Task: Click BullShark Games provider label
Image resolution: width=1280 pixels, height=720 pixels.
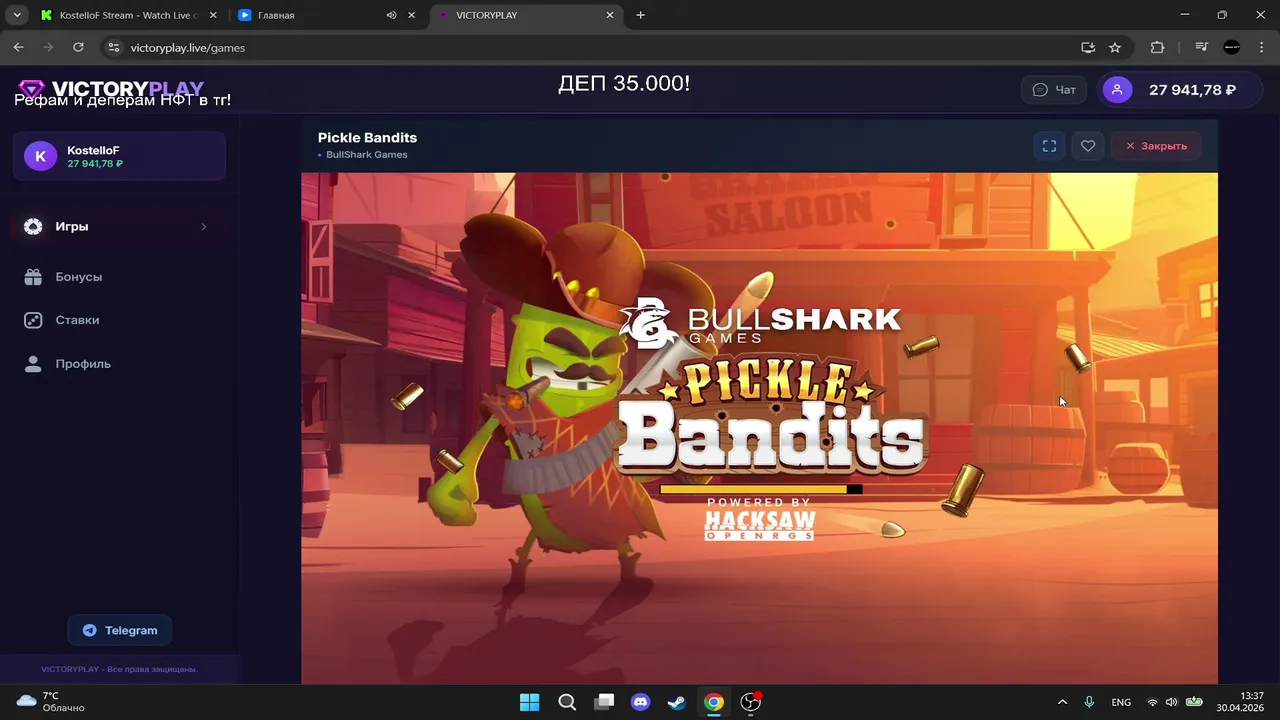Action: point(366,155)
